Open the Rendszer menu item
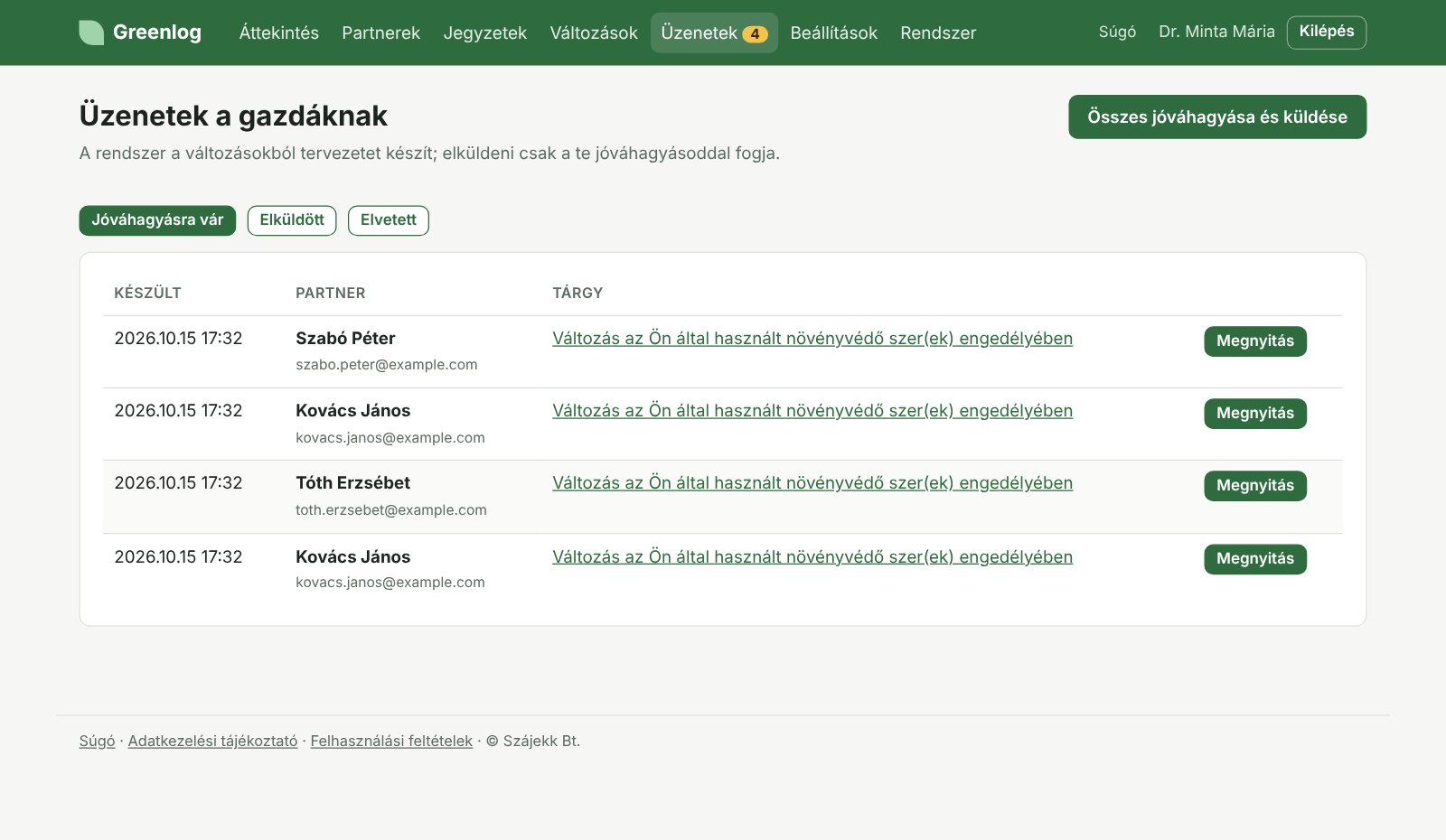 coord(938,33)
